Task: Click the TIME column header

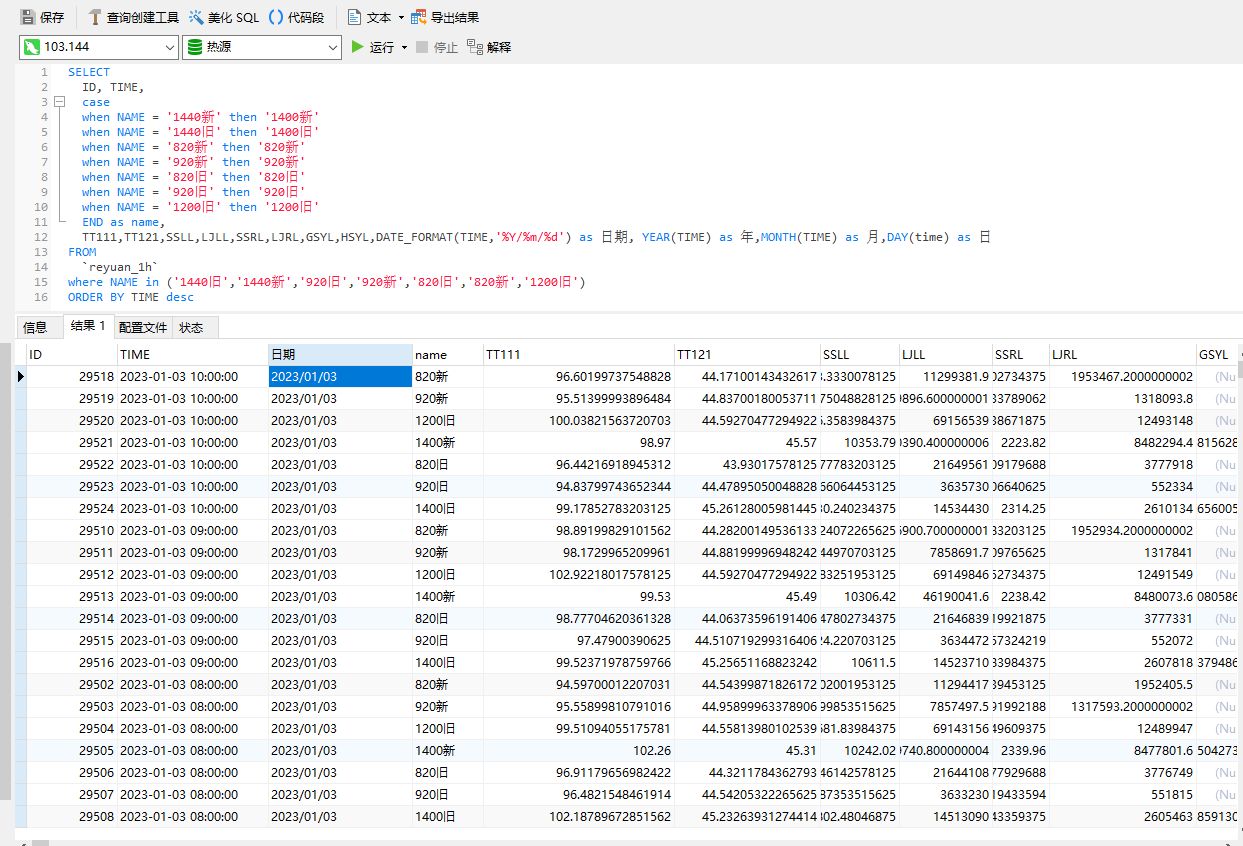Action: [x=192, y=354]
